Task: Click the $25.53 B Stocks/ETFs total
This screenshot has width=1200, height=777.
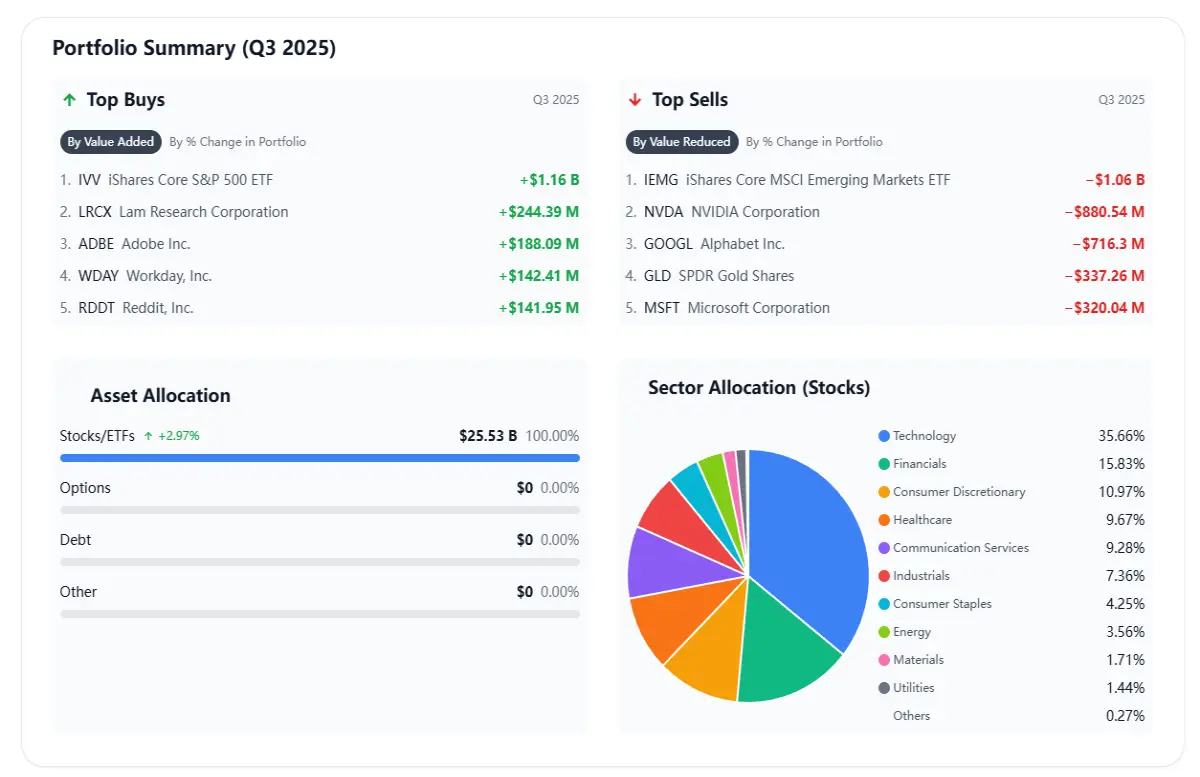Action: click(488, 436)
